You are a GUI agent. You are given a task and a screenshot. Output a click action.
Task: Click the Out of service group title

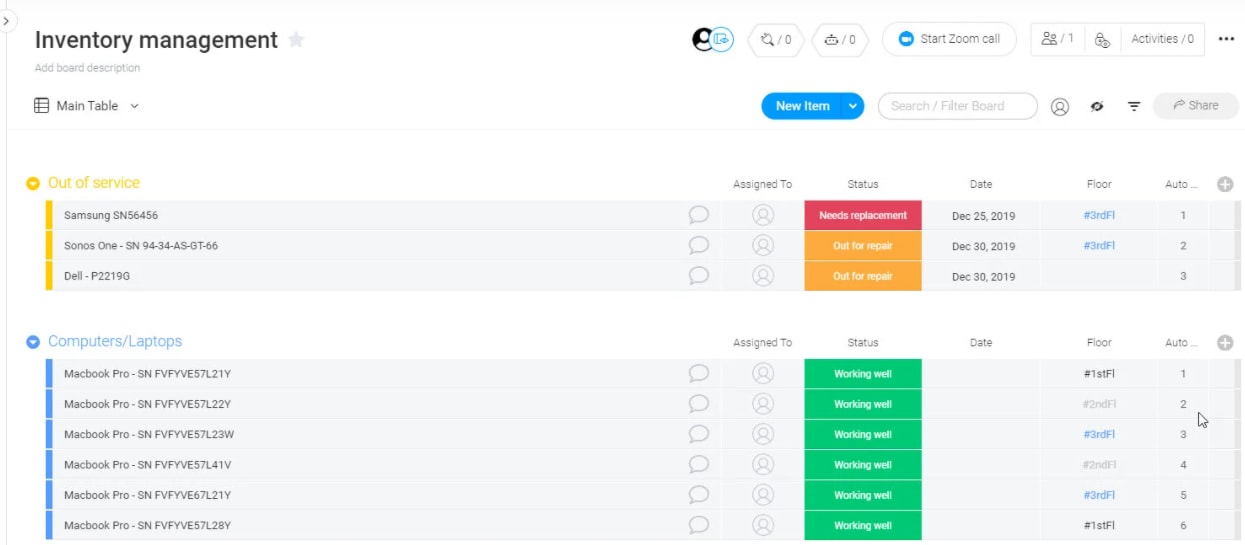[x=94, y=183]
